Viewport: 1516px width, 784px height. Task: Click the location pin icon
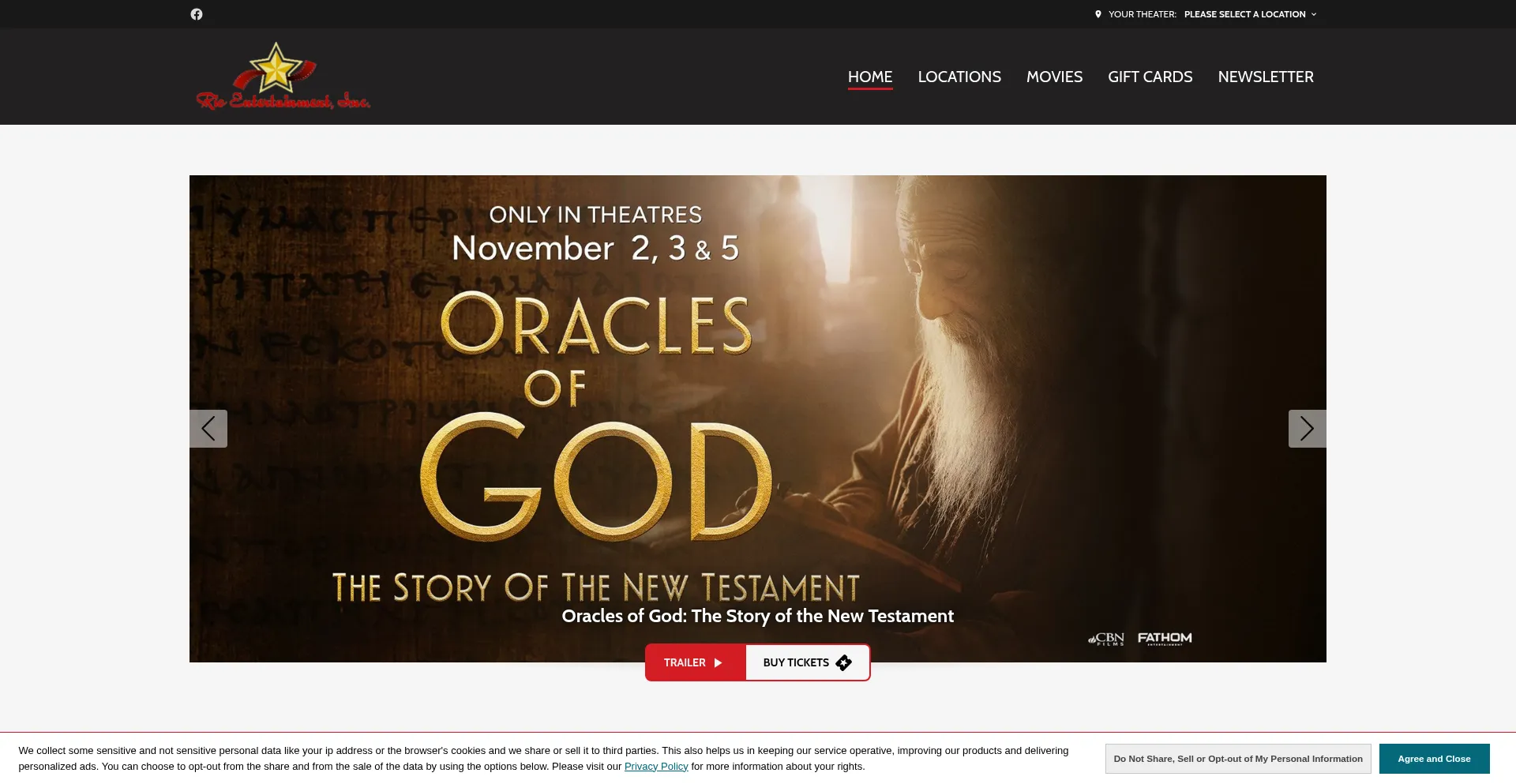coord(1098,14)
